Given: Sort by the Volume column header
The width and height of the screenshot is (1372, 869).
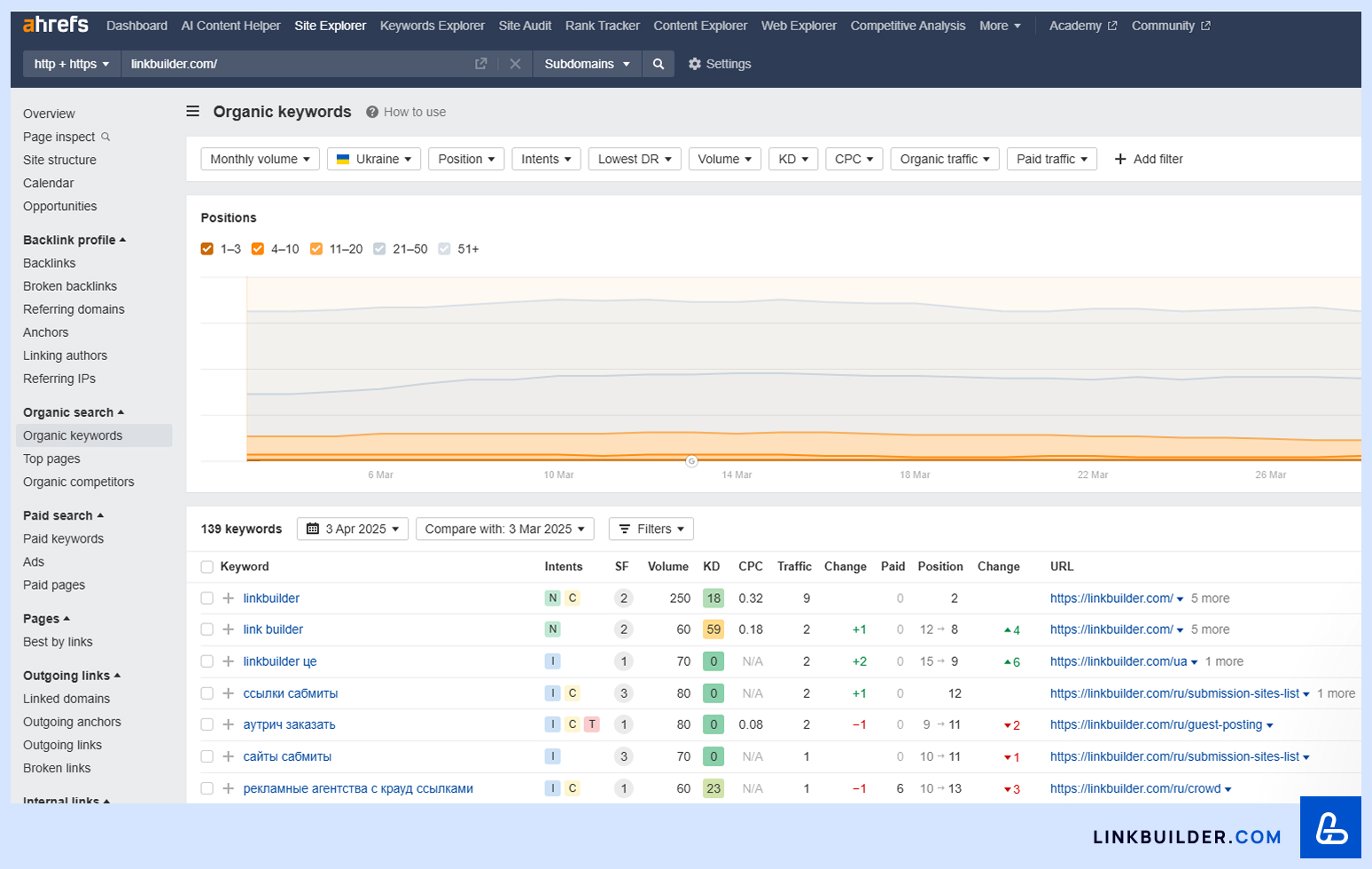Looking at the screenshot, I should click(667, 567).
